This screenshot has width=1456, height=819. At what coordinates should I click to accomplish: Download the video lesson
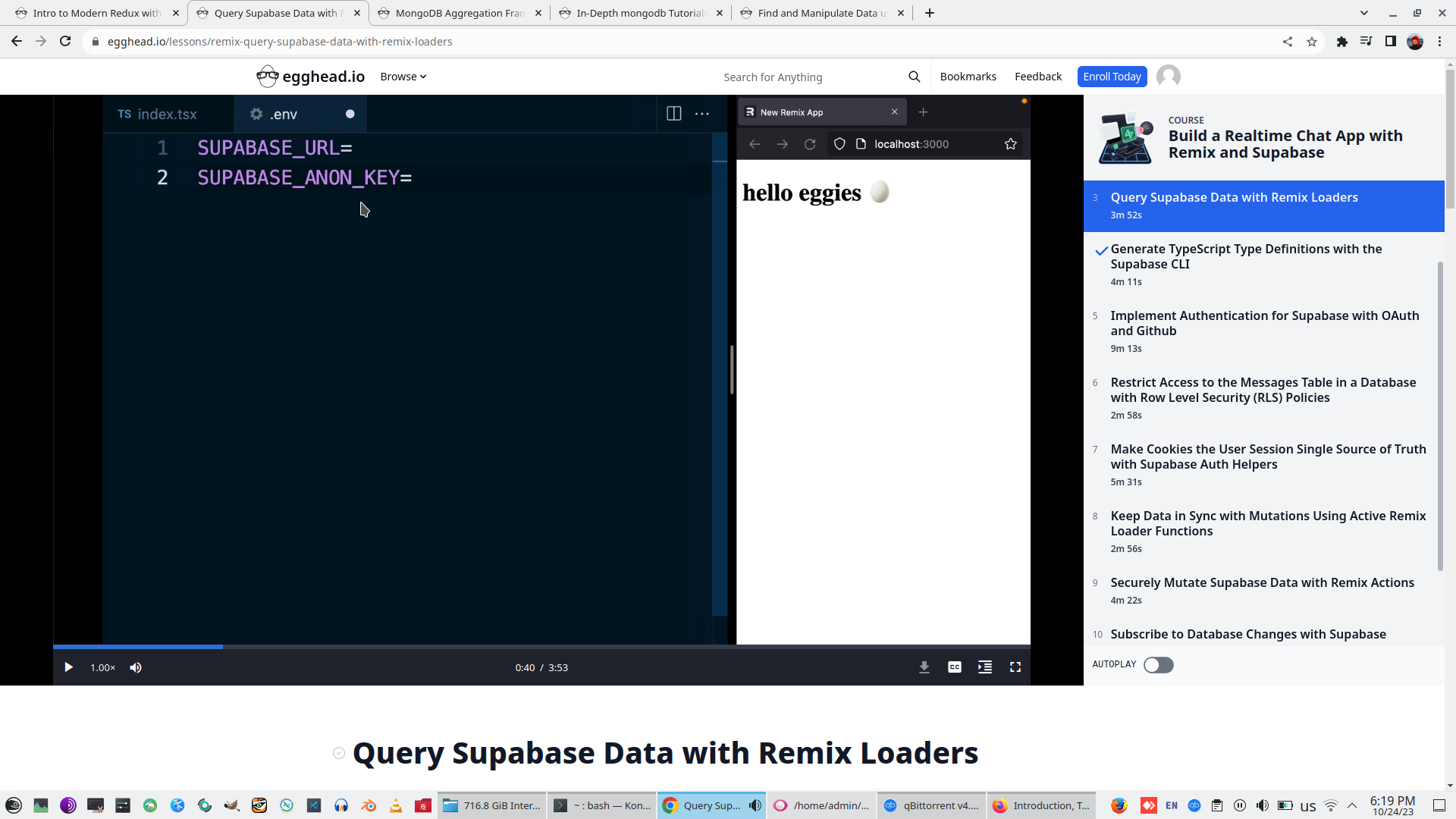tap(924, 667)
